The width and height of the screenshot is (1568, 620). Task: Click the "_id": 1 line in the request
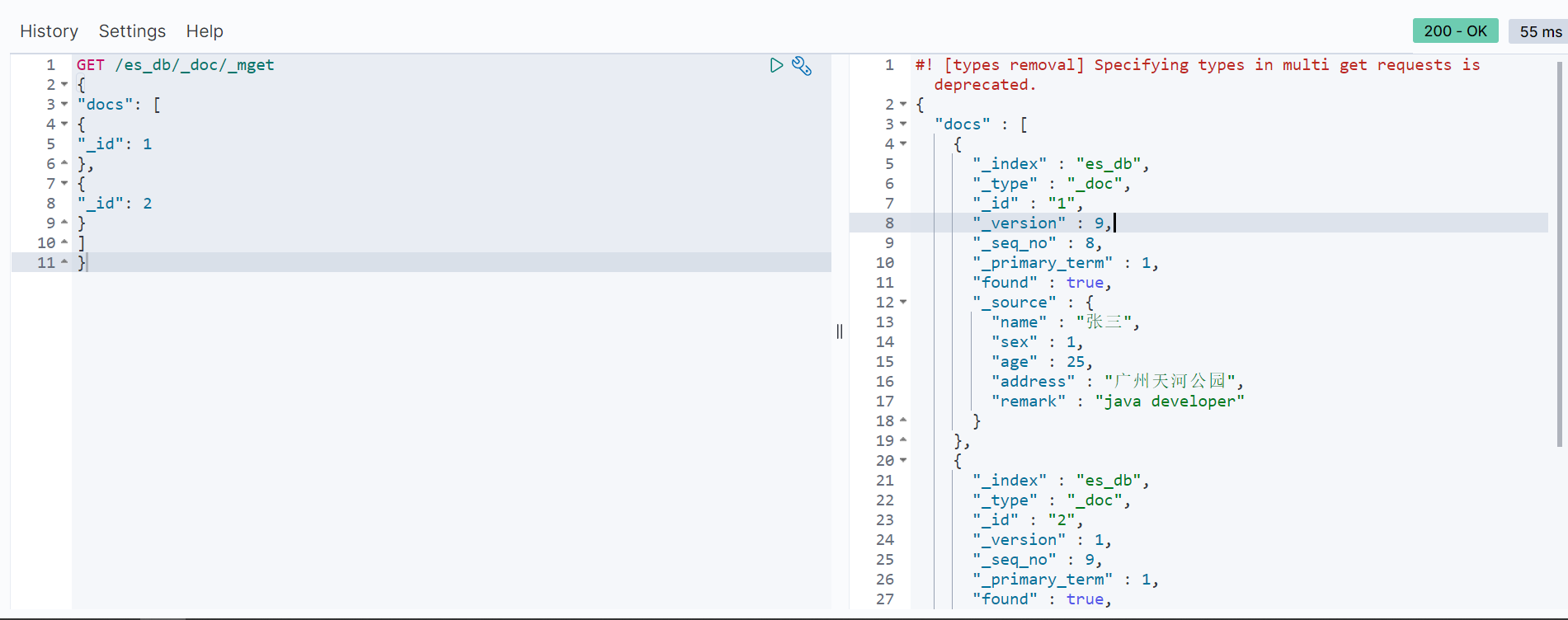(x=115, y=144)
